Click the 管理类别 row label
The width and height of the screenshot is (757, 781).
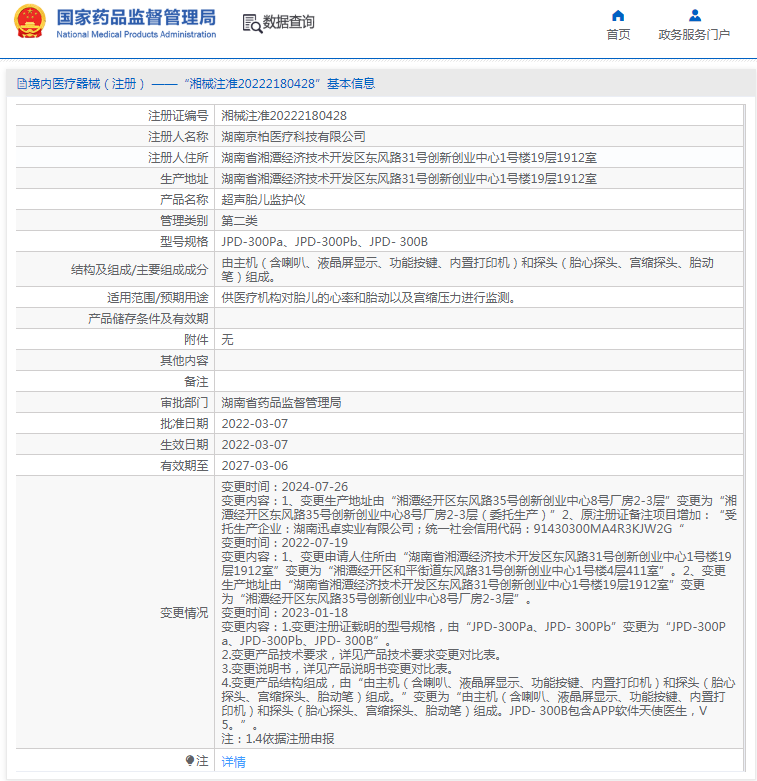[184, 220]
